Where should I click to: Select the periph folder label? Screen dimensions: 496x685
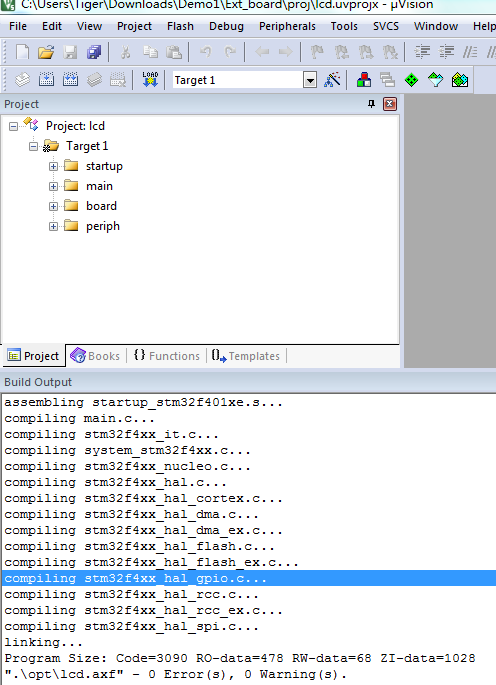tap(103, 226)
